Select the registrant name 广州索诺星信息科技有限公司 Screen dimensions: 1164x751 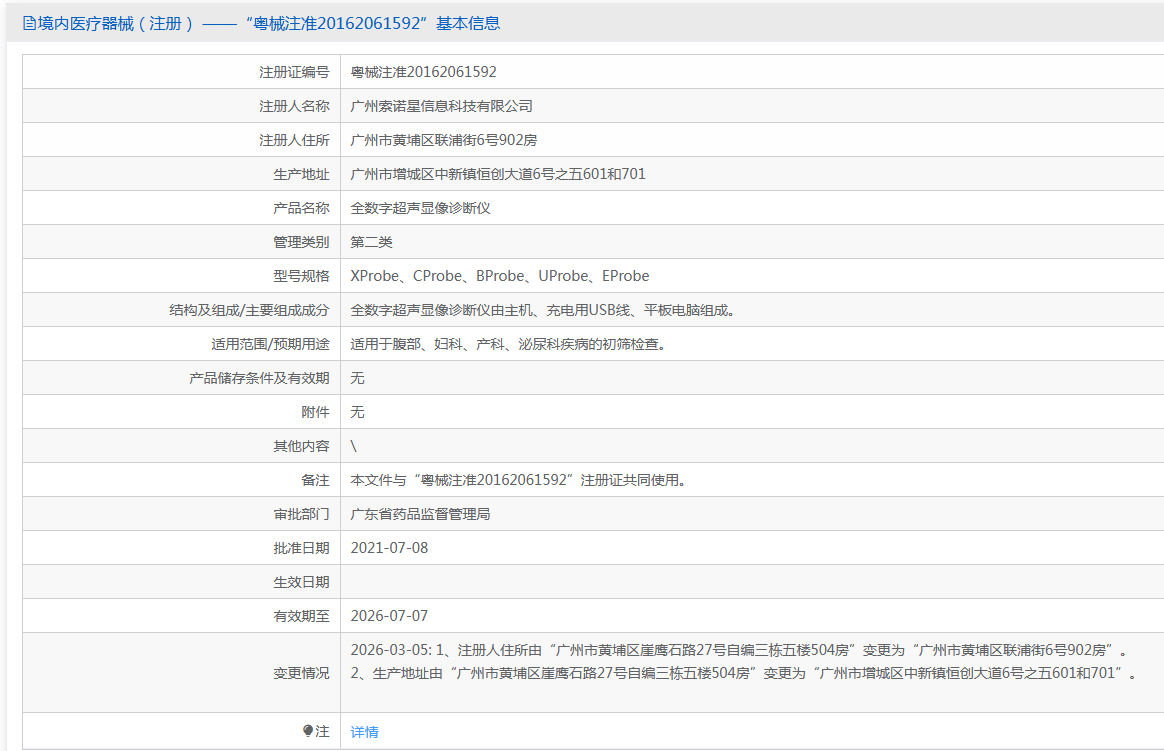point(441,106)
